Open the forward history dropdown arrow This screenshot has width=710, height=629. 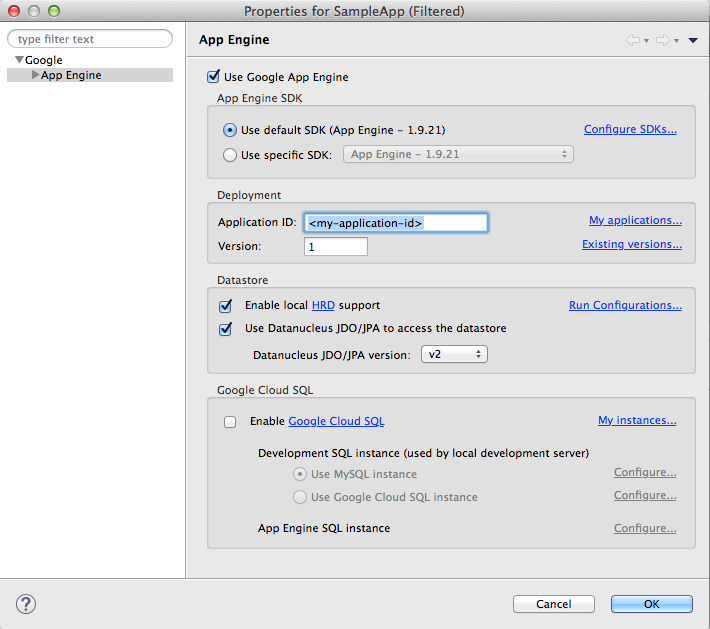pyautogui.click(x=676, y=41)
